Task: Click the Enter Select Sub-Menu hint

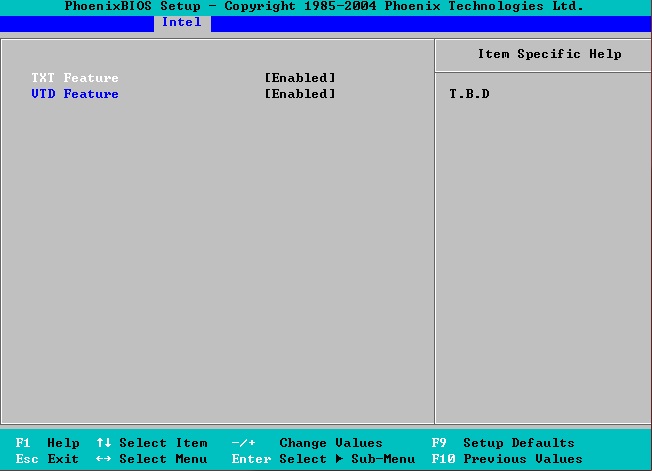Action: point(323,459)
